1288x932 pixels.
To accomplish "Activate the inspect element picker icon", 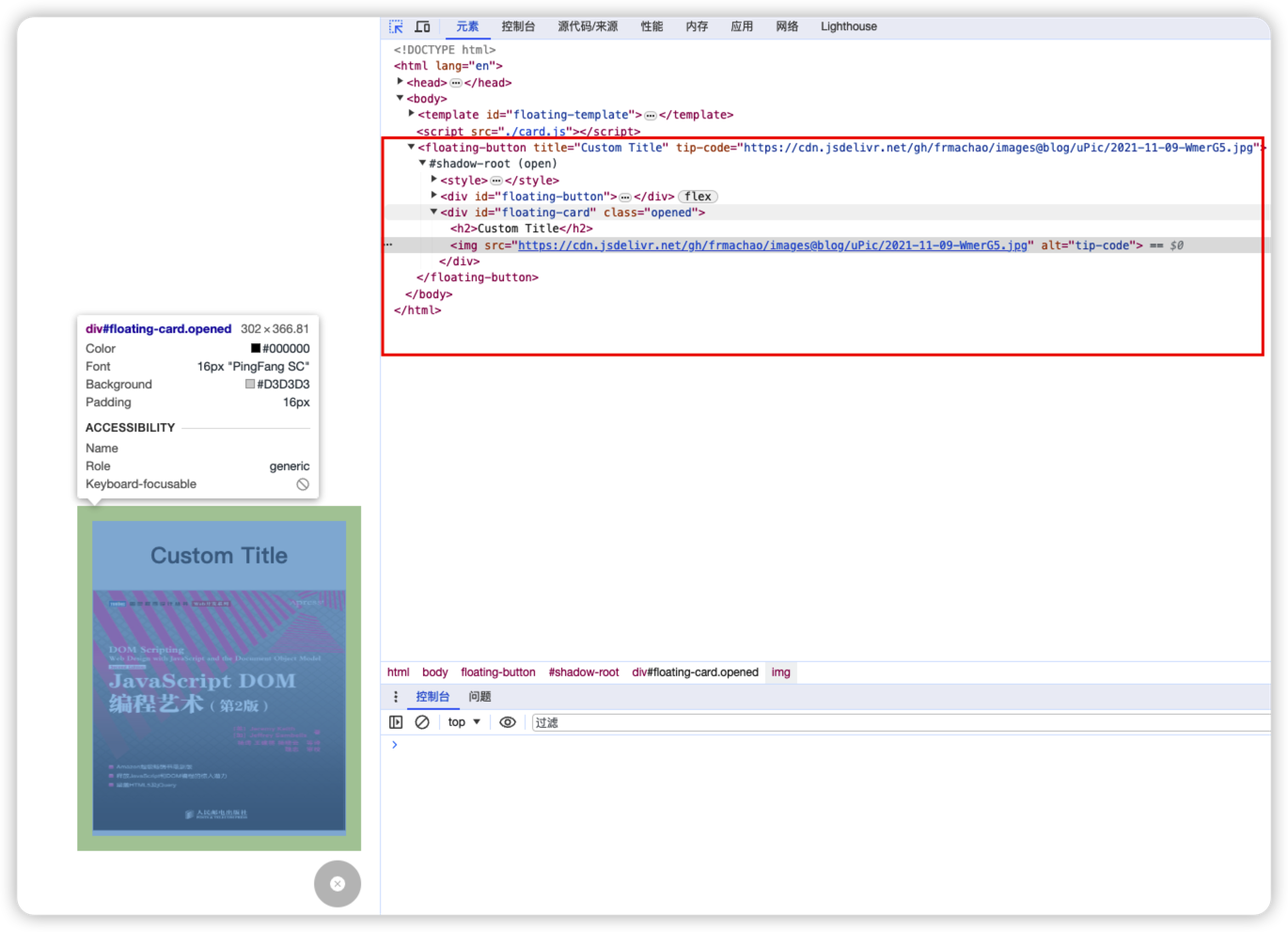I will pyautogui.click(x=396, y=26).
